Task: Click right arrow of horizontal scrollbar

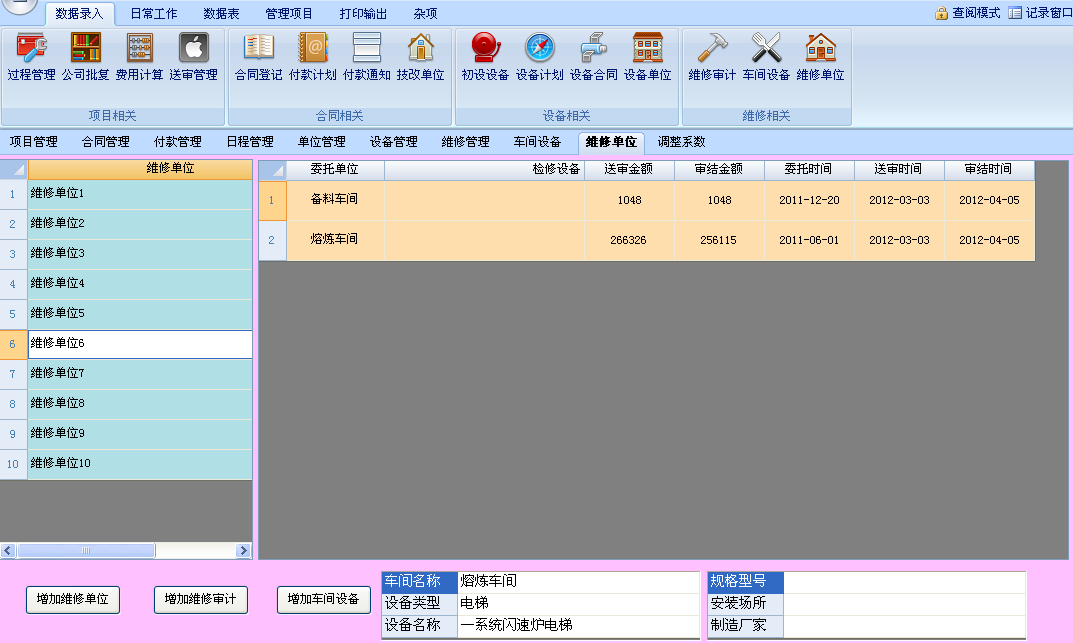Action: point(243,551)
